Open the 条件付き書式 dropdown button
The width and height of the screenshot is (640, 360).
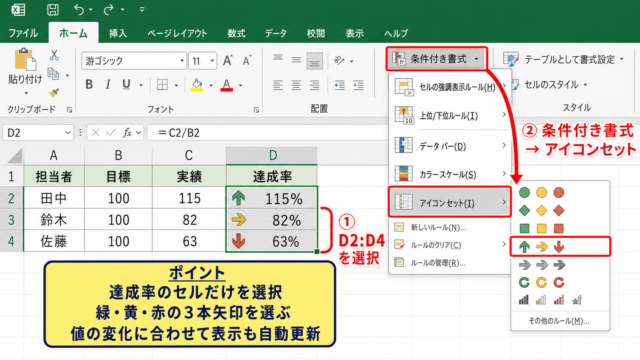(437, 59)
